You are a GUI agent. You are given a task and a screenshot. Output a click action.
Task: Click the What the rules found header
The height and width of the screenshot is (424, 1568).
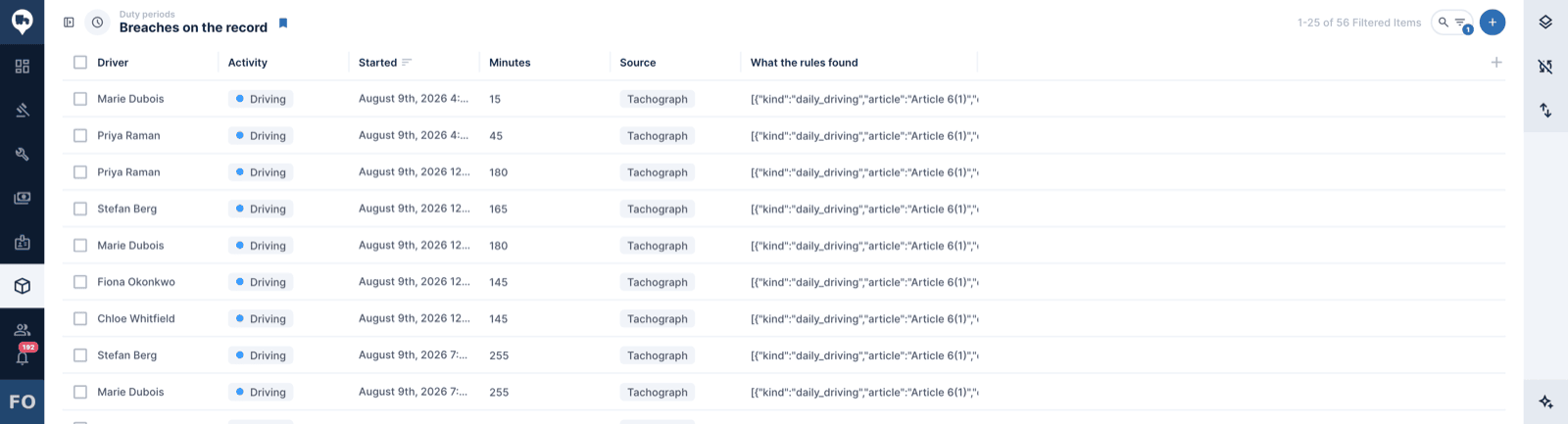(x=805, y=63)
